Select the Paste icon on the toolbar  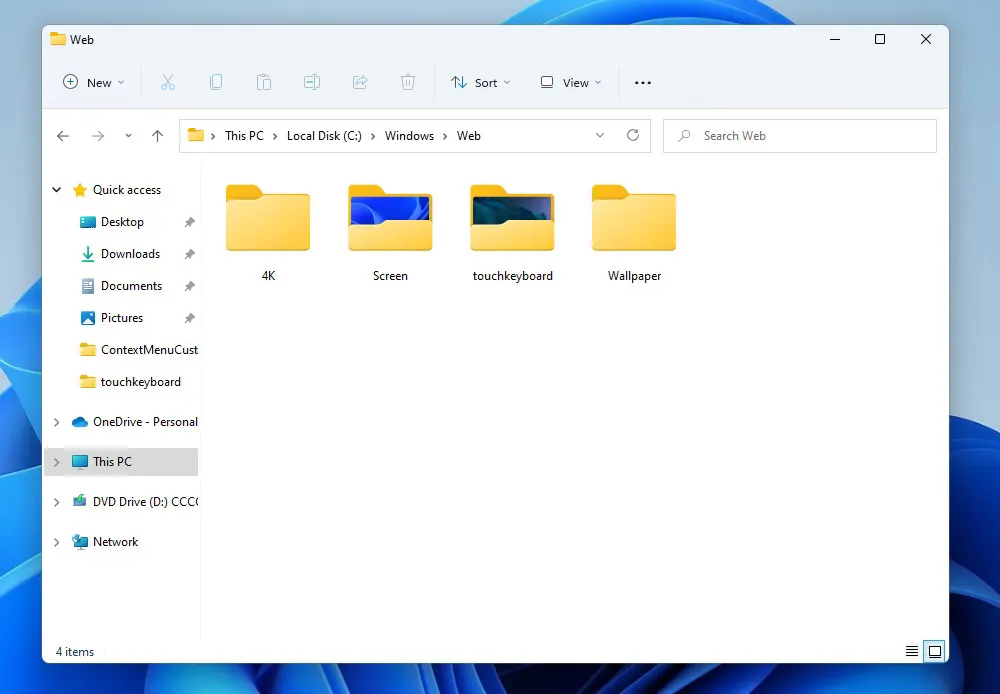click(x=264, y=82)
